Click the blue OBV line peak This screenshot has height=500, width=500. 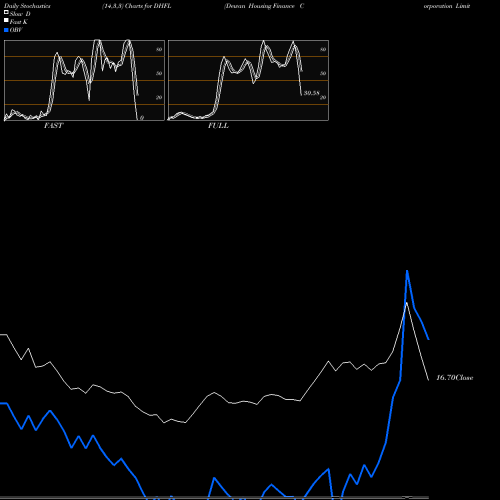[x=407, y=271]
